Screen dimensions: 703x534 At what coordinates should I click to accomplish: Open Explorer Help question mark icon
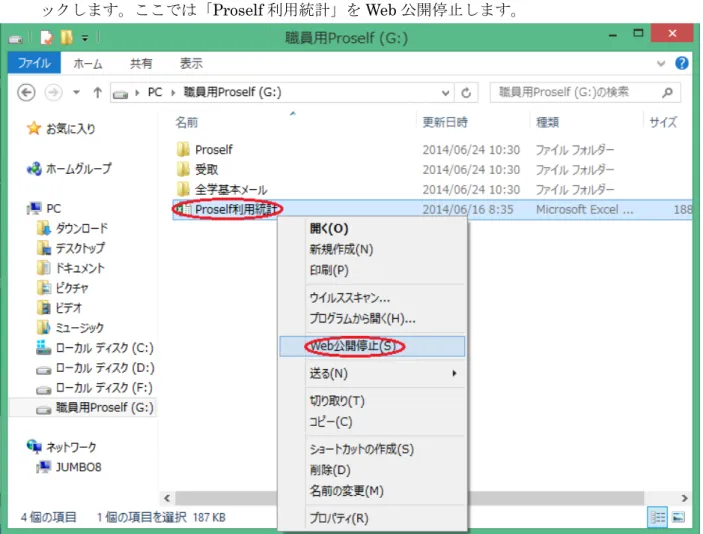tap(681, 63)
